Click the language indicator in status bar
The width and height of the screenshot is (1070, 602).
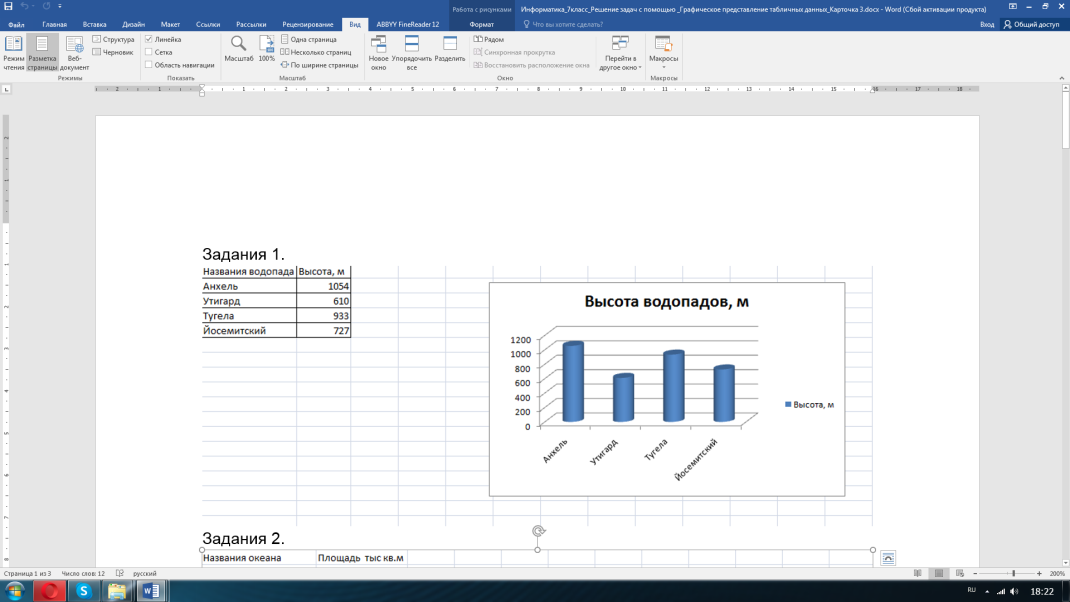click(145, 573)
